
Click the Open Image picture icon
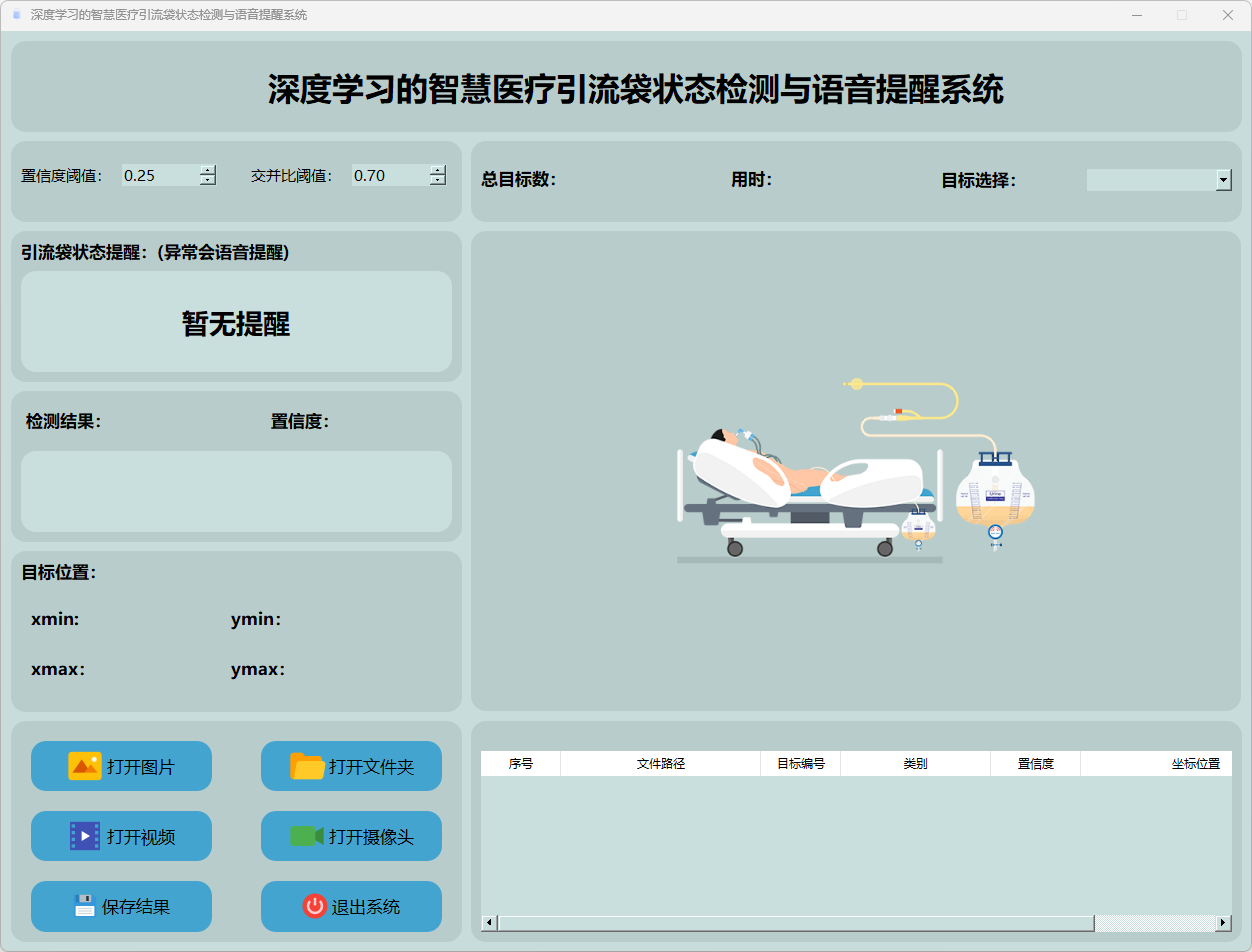[x=85, y=766]
